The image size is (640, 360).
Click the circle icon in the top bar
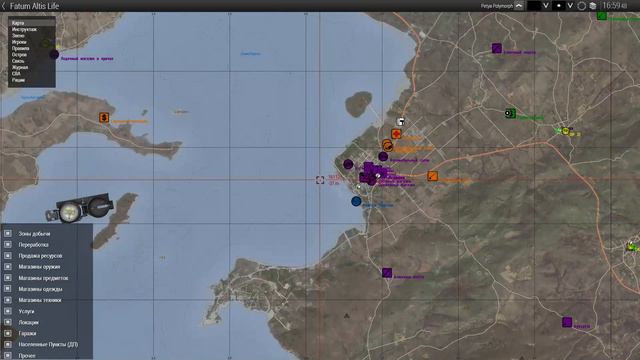click(x=582, y=6)
